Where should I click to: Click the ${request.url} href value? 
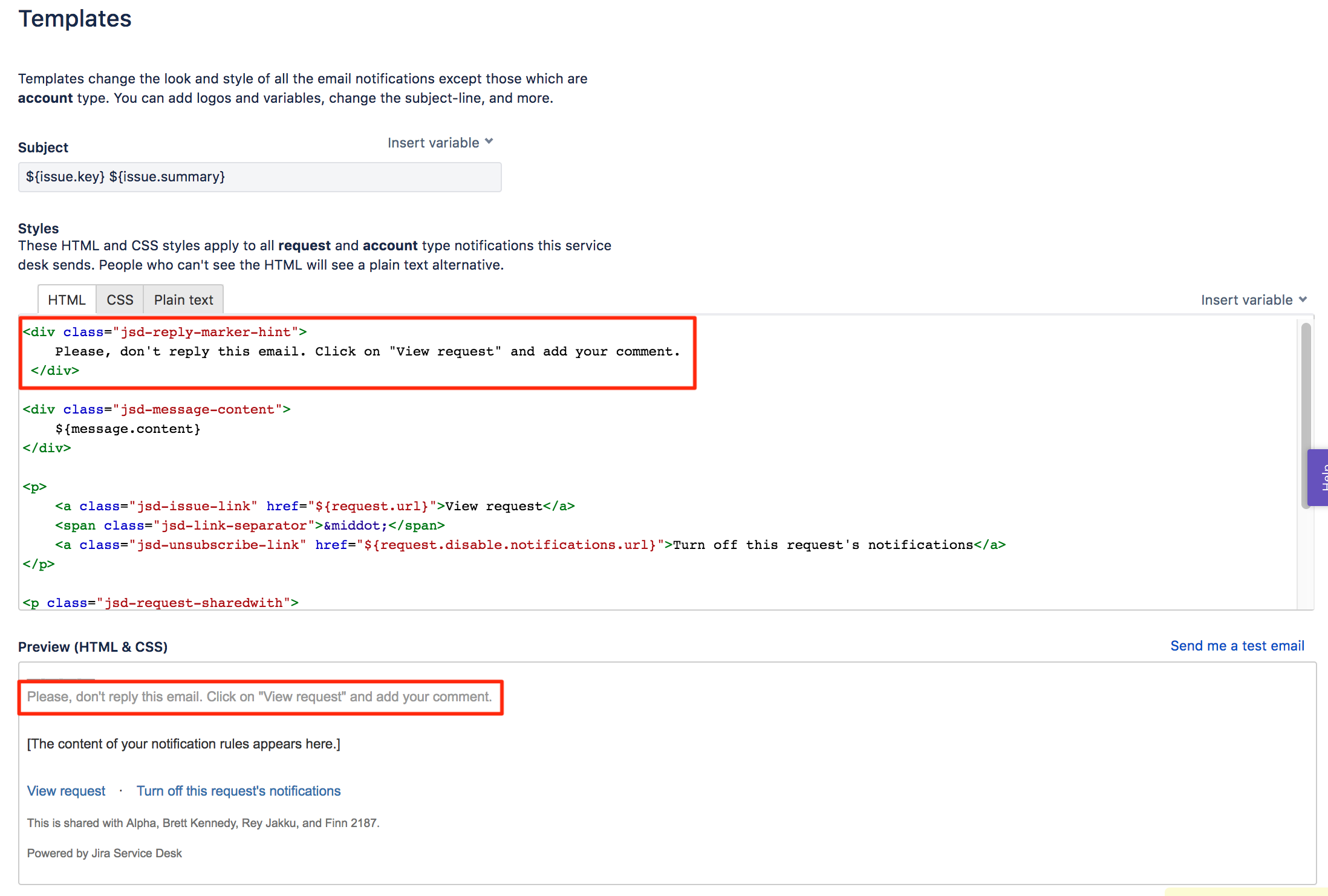point(371,506)
